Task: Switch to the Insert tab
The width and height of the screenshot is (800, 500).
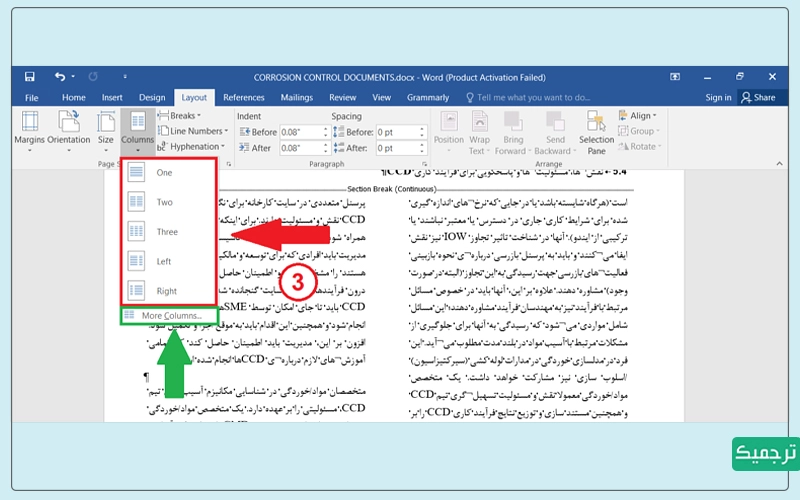Action: point(112,97)
